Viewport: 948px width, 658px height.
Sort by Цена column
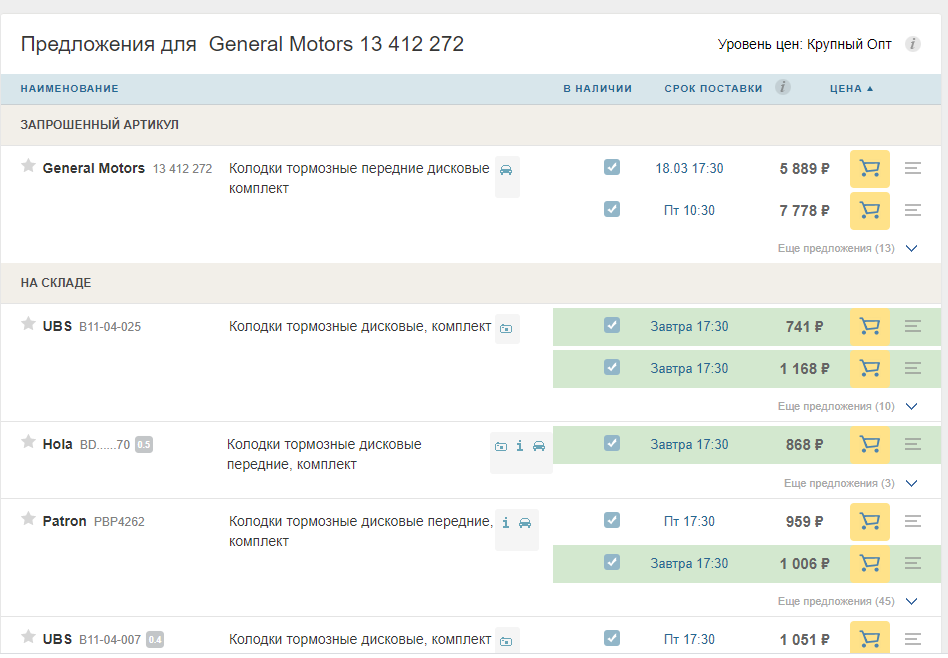tap(851, 89)
